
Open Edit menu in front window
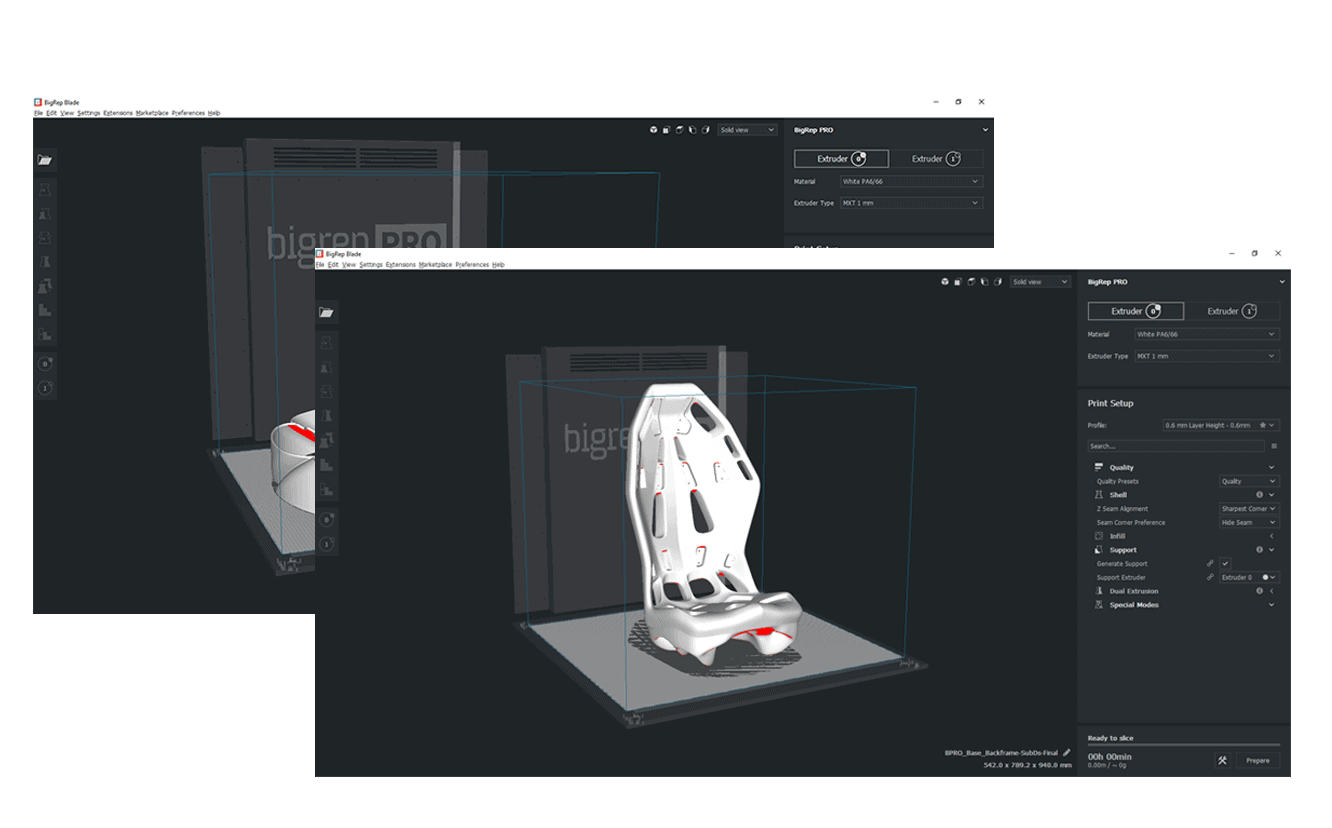pyautogui.click(x=333, y=265)
